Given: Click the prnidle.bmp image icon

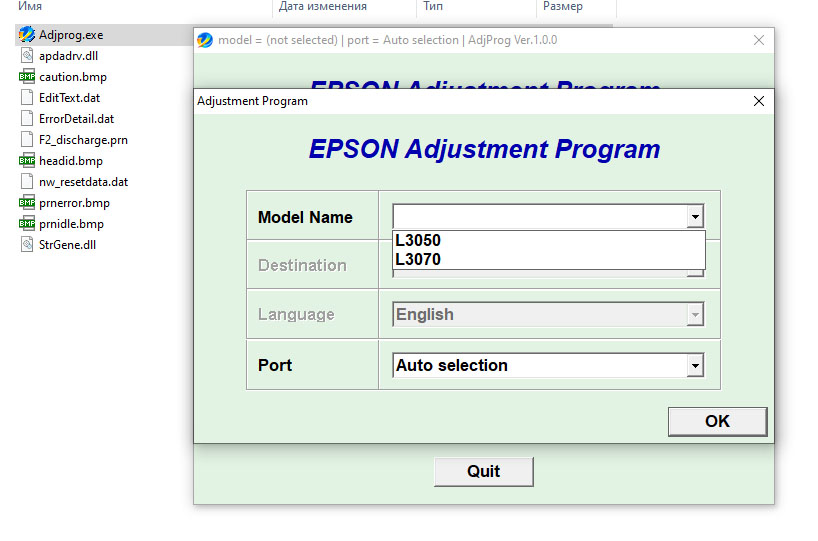Looking at the screenshot, I should click(27, 224).
